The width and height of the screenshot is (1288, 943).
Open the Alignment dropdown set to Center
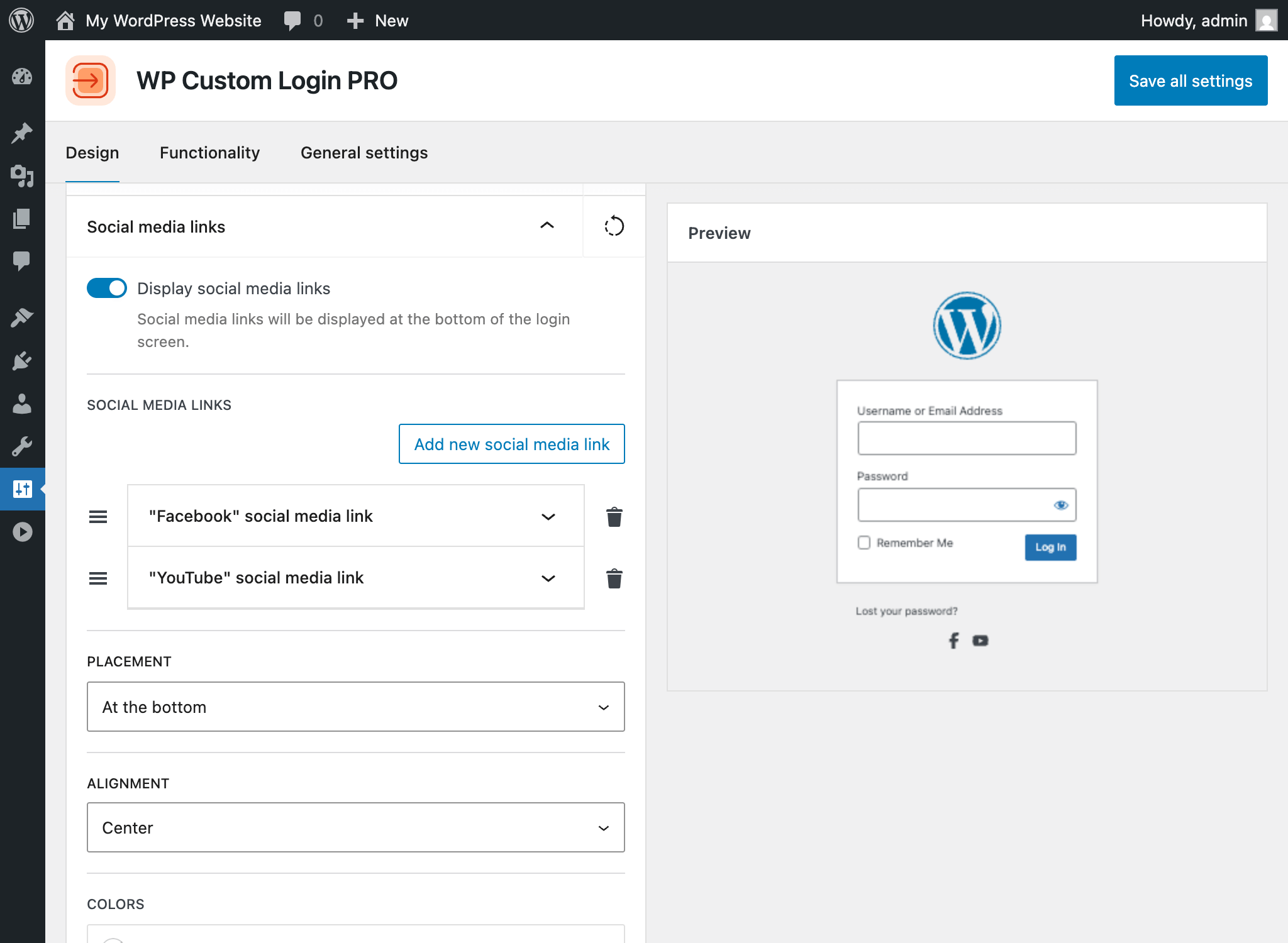tap(355, 827)
